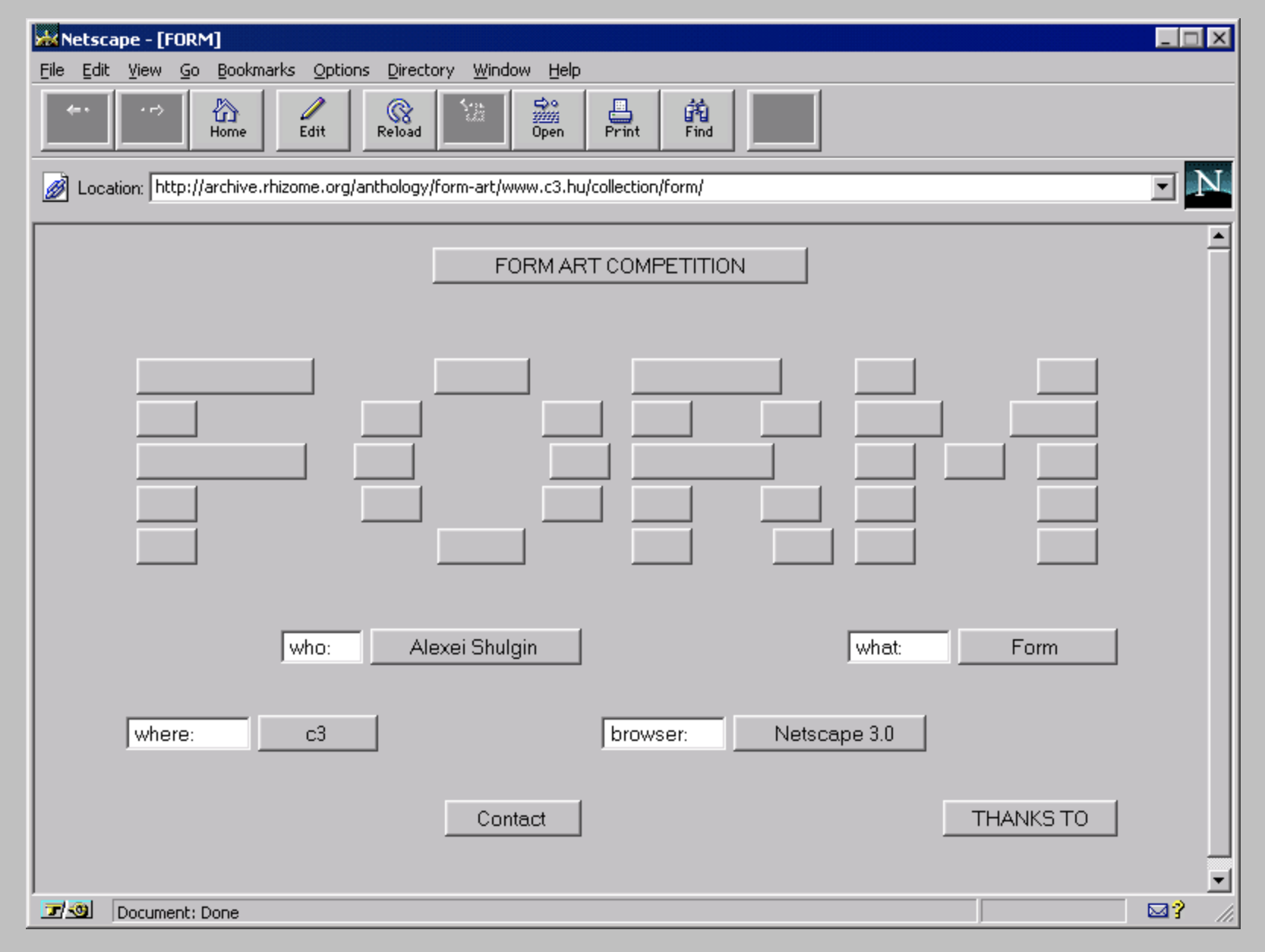Click the scrollbar down arrow
This screenshot has width=1265, height=952.
pos(1218,880)
